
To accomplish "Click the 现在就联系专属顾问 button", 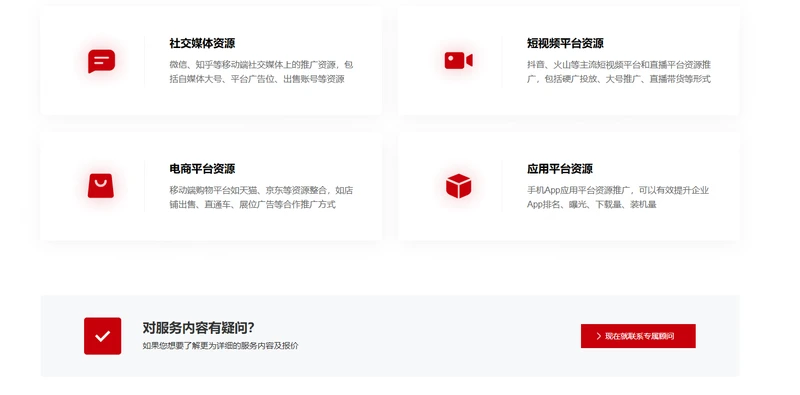I will coord(638,336).
